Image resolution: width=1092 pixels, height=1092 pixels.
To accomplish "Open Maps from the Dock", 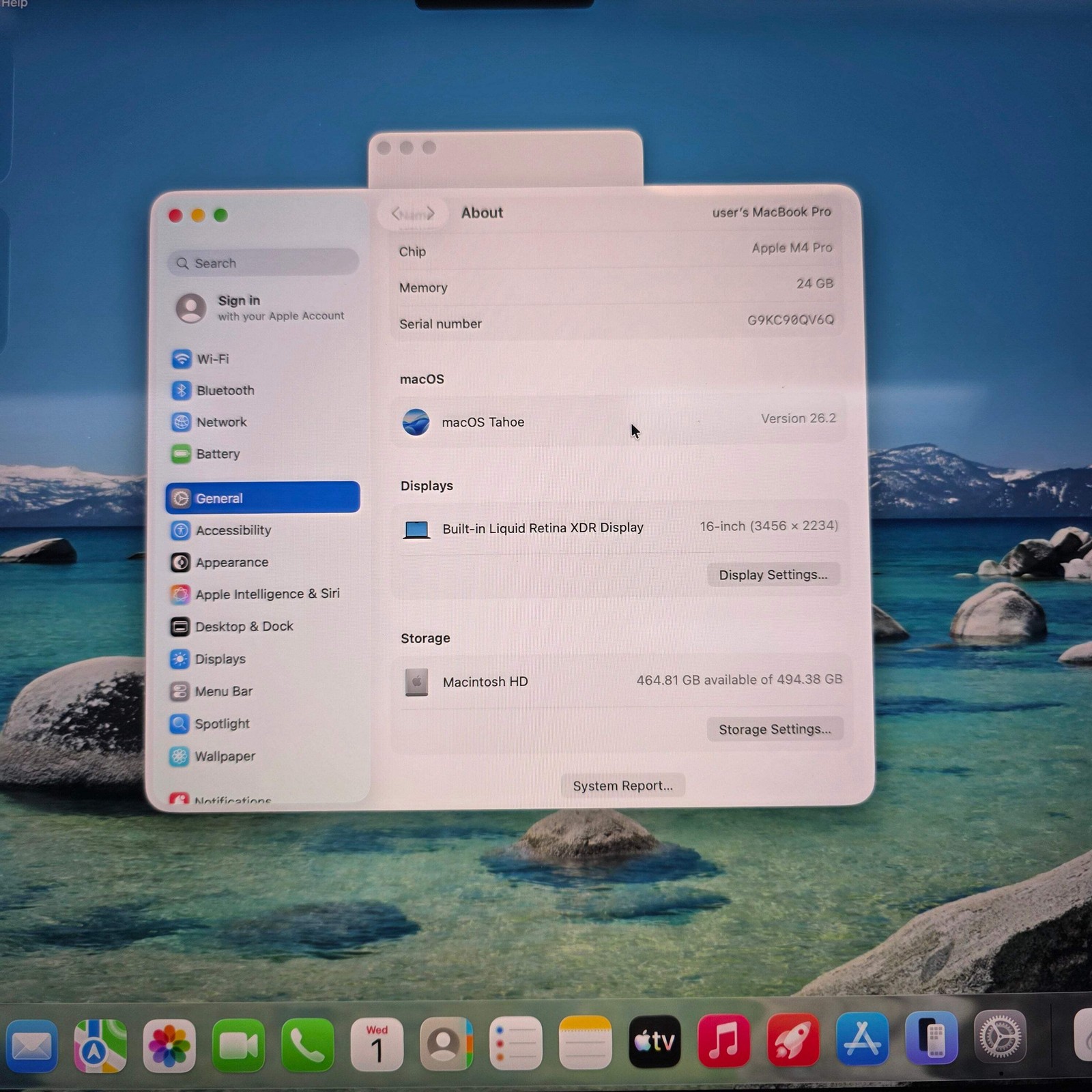I will point(100,1045).
